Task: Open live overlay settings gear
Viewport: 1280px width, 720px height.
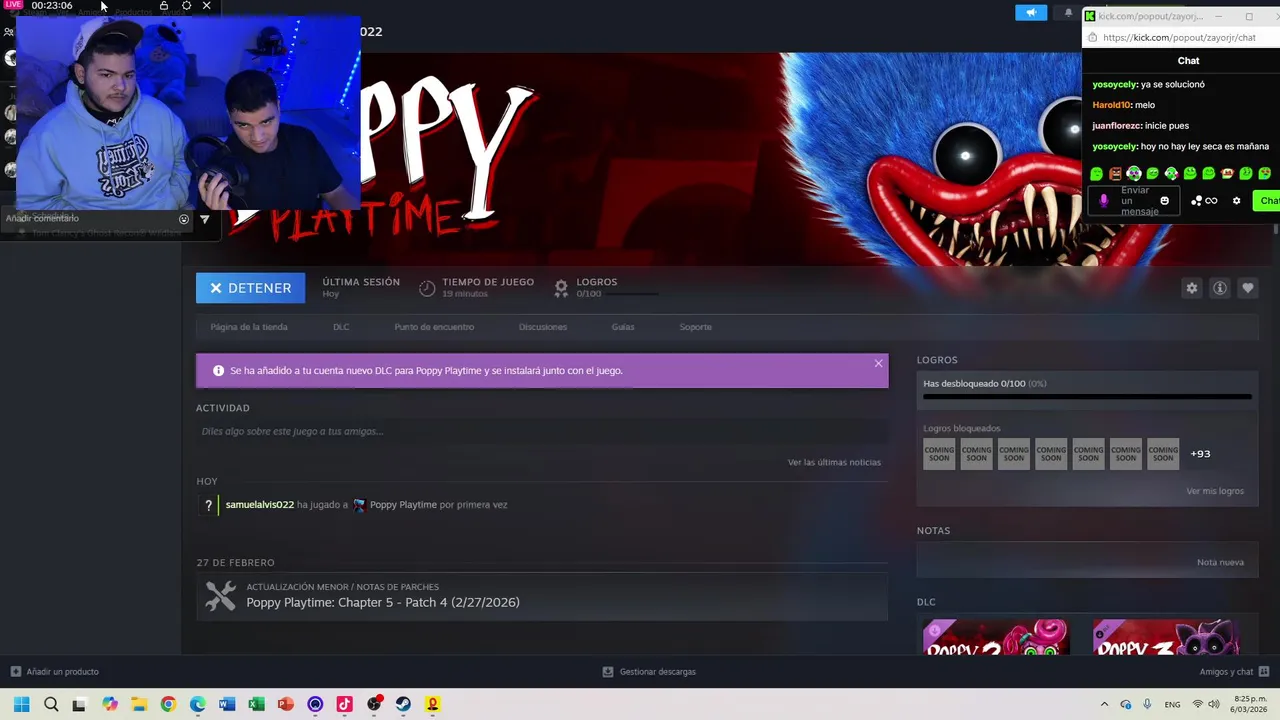Action: [186, 6]
